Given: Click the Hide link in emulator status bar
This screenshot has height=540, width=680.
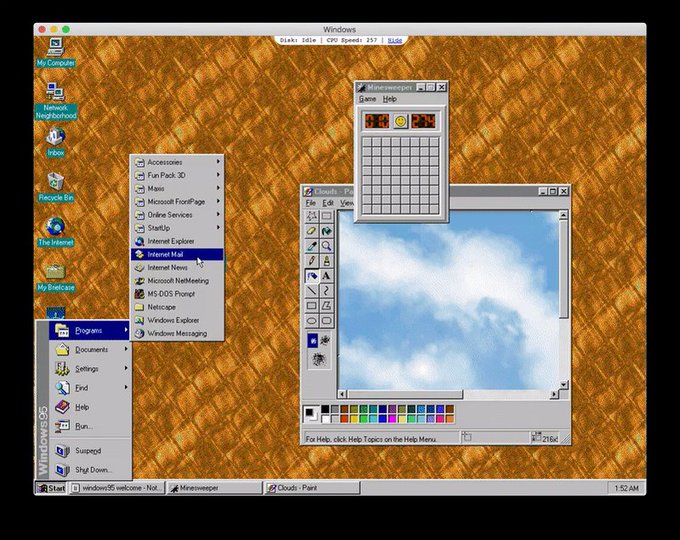Looking at the screenshot, I should pyautogui.click(x=395, y=40).
